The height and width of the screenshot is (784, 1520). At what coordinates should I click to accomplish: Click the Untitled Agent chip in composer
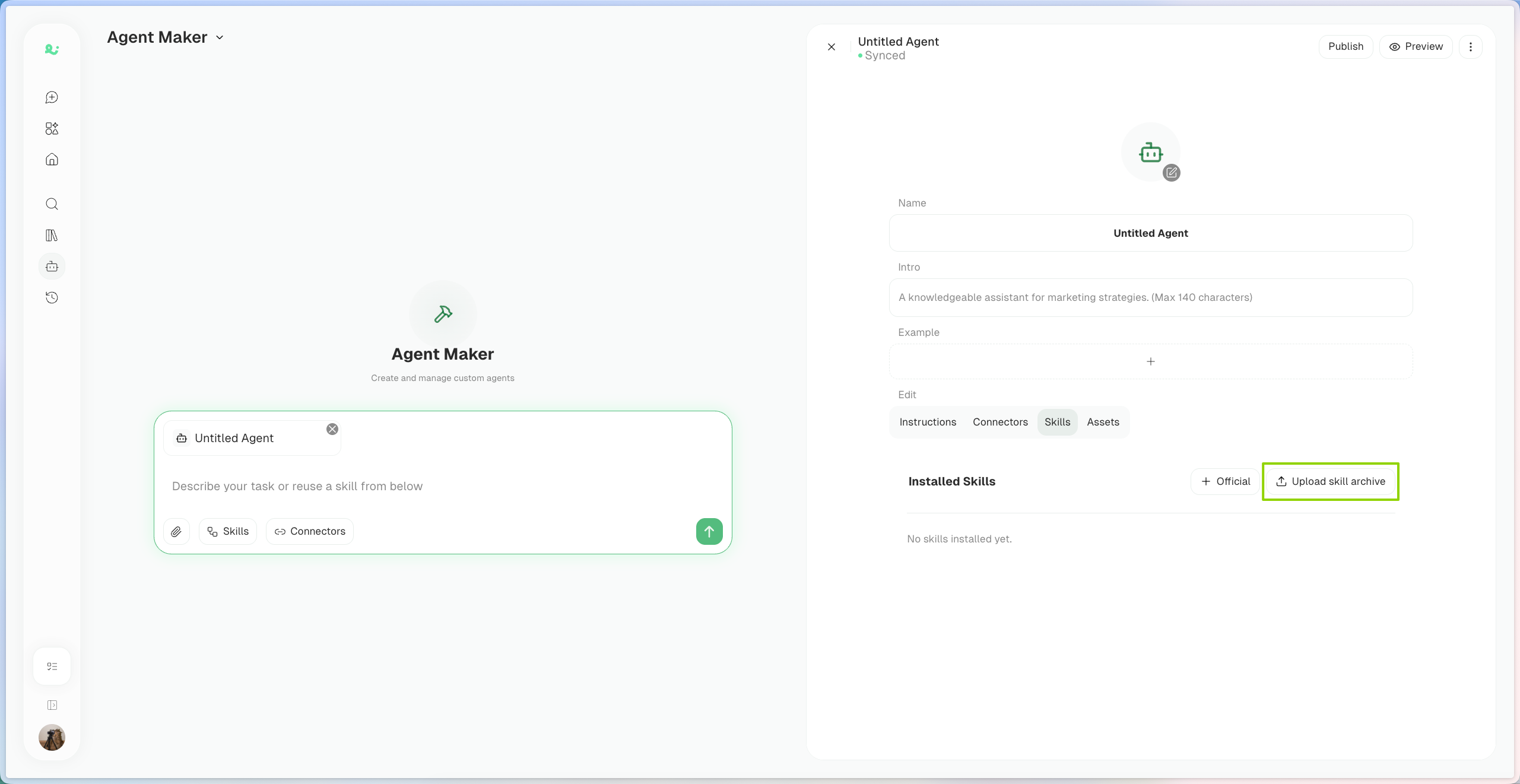tap(252, 438)
